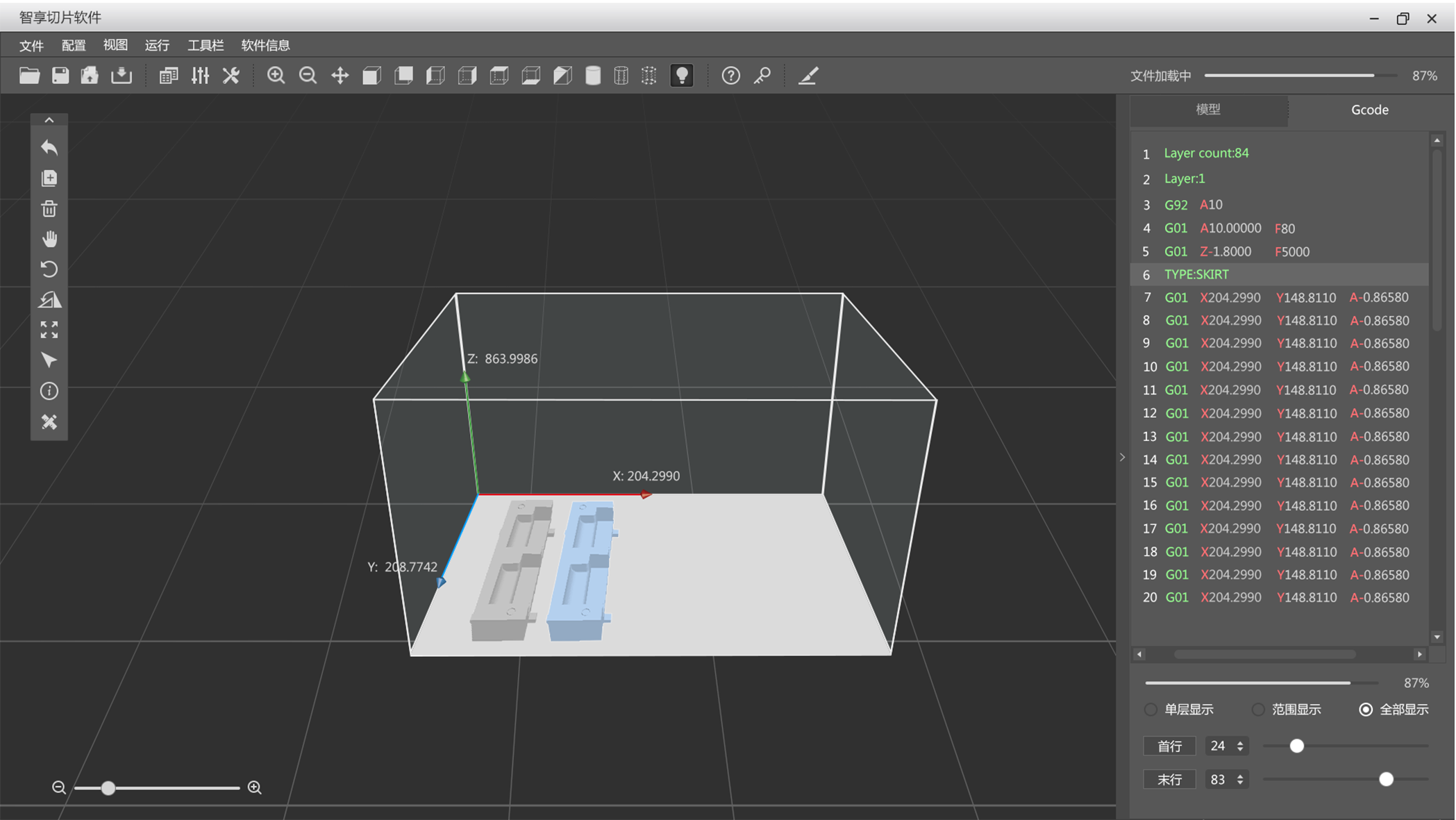Select the mirror tool in left sidebar

pyautogui.click(x=49, y=300)
